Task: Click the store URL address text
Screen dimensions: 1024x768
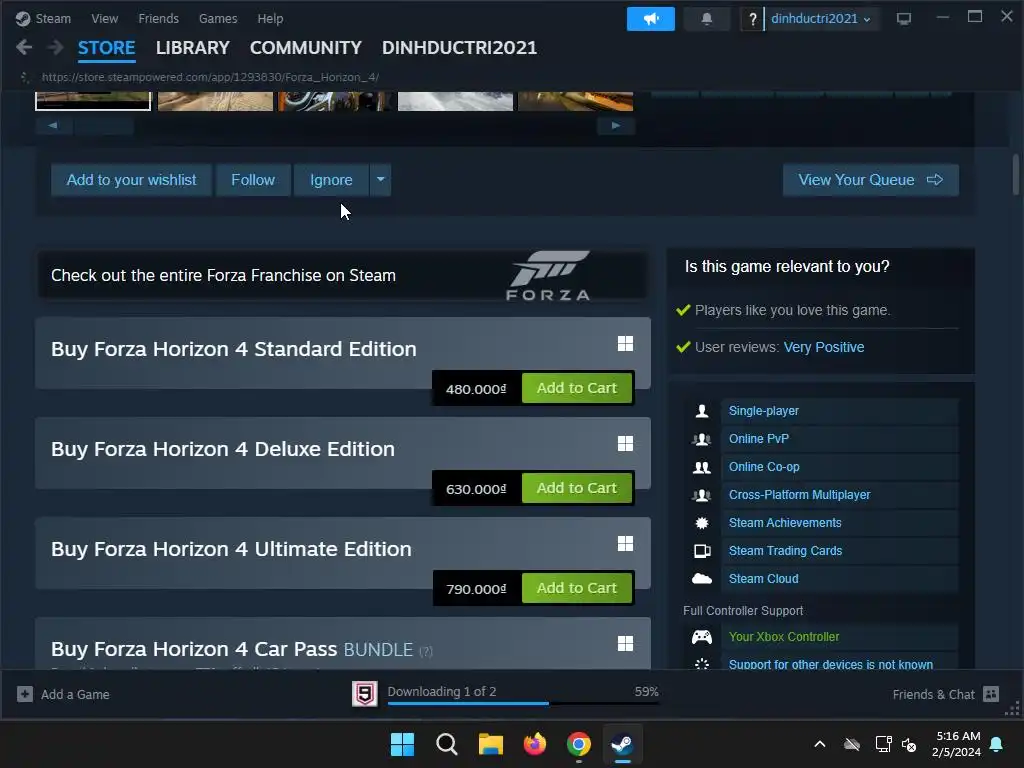Action: click(x=210, y=77)
